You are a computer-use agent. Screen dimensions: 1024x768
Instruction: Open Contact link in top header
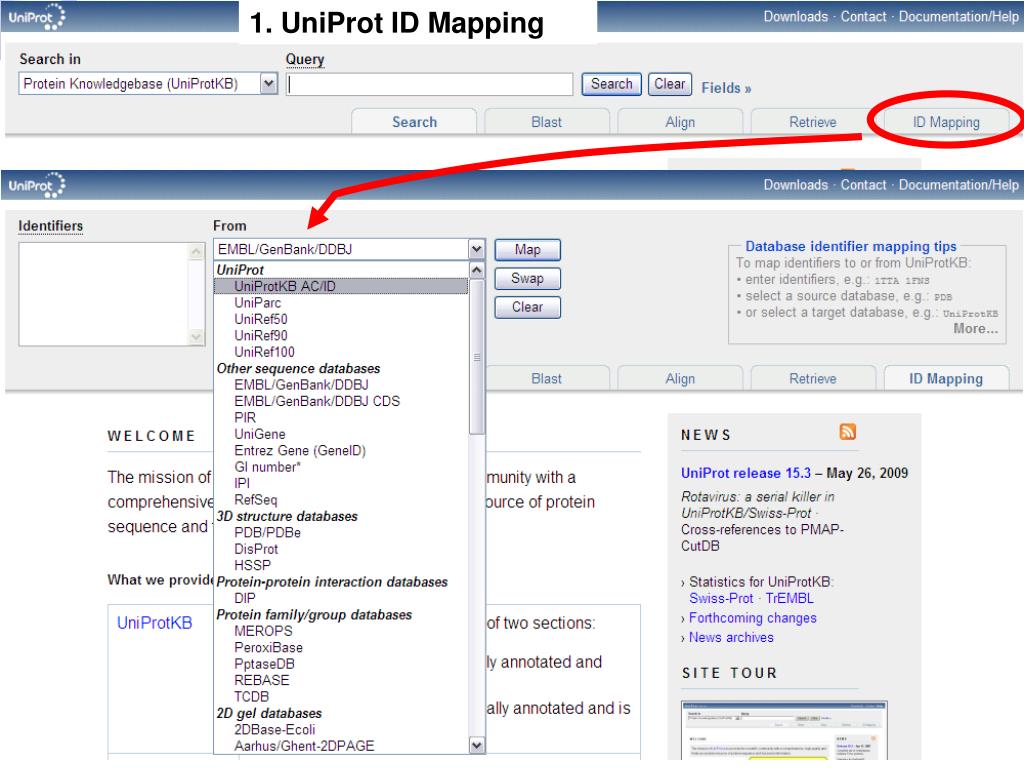863,16
